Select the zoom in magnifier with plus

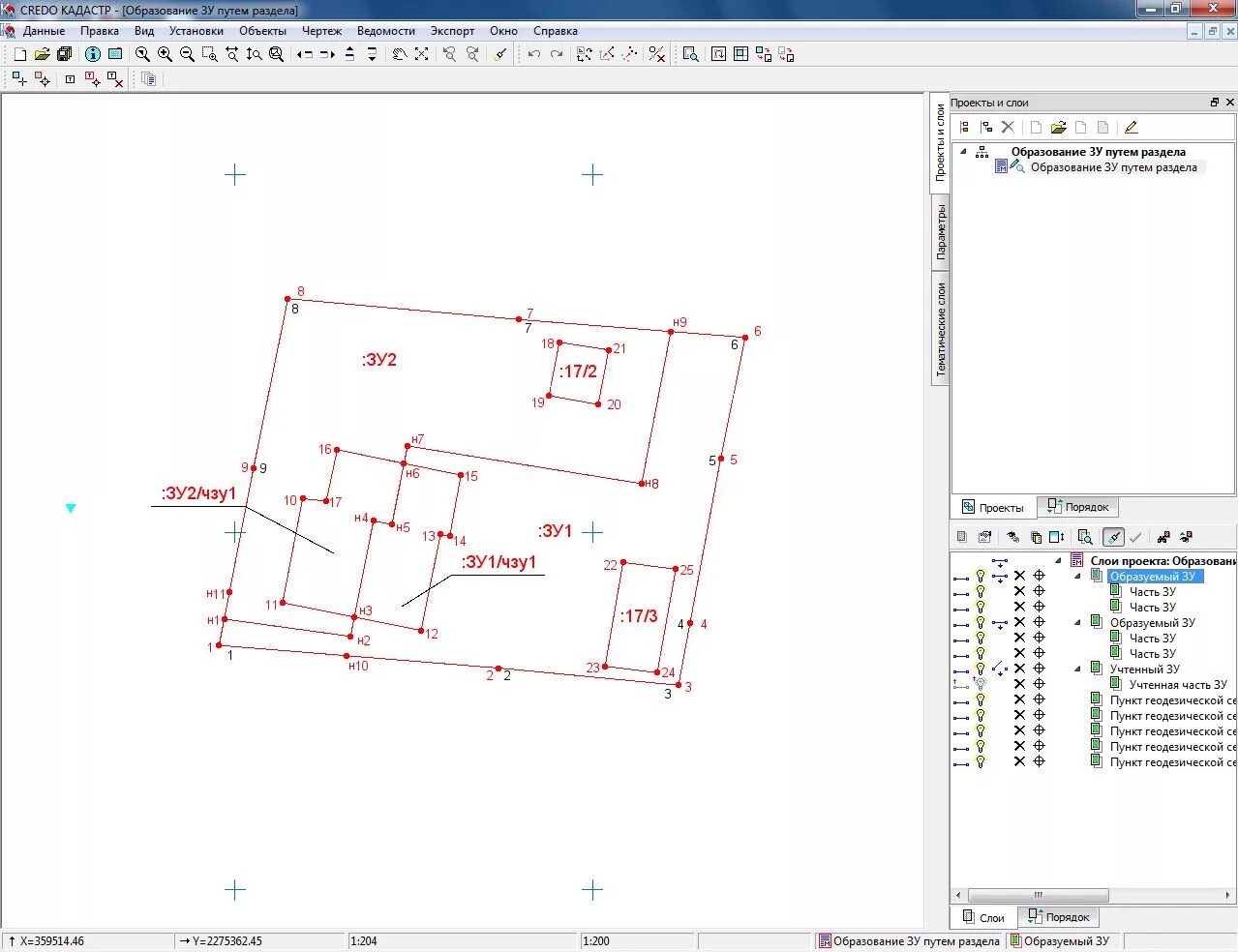tap(165, 54)
